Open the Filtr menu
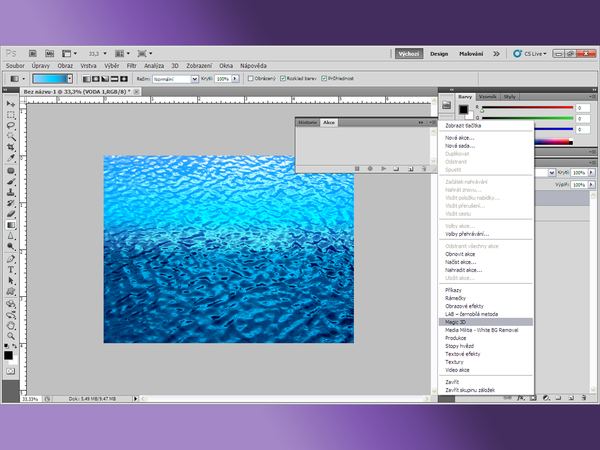Screen dimensions: 600x450 pos(130,65)
